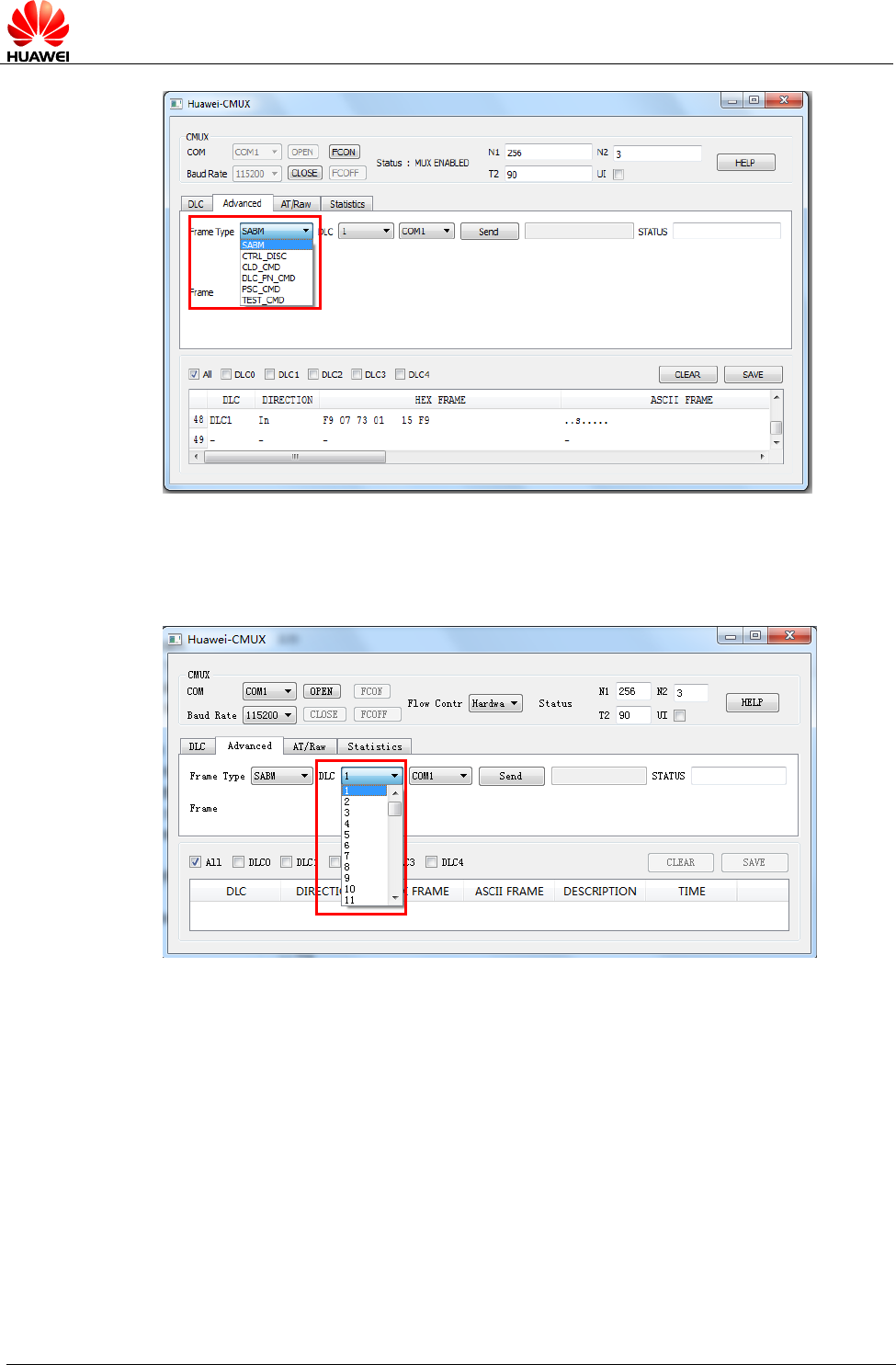Click T2 field showing 90 in MUX ENABLED window
Viewport: 896px width, 1365px height.
coord(548,174)
